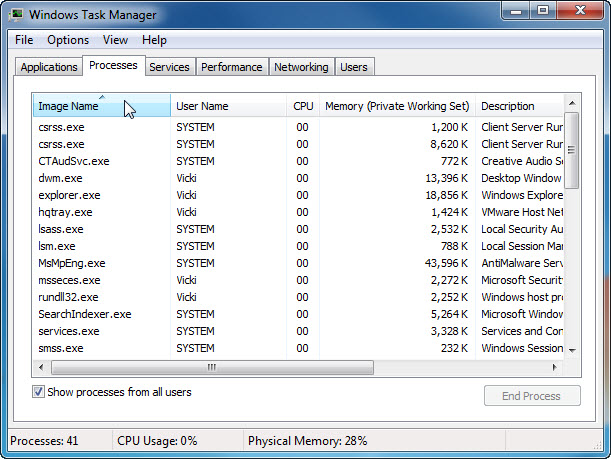Switch to the Applications tab
This screenshot has height=459, width=611.
pos(49,67)
